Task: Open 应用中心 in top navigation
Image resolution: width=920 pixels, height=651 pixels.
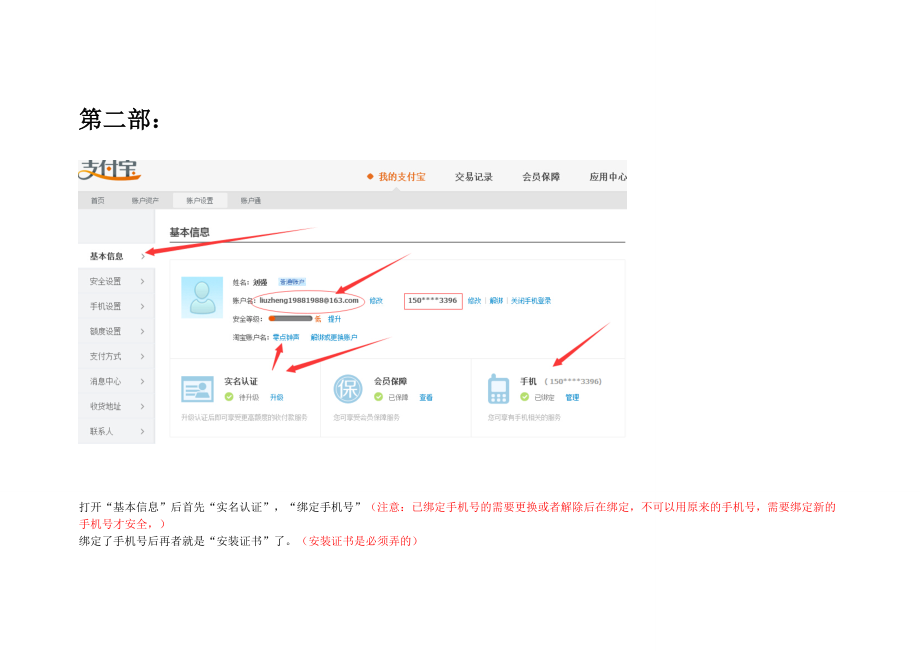Action: (x=608, y=177)
